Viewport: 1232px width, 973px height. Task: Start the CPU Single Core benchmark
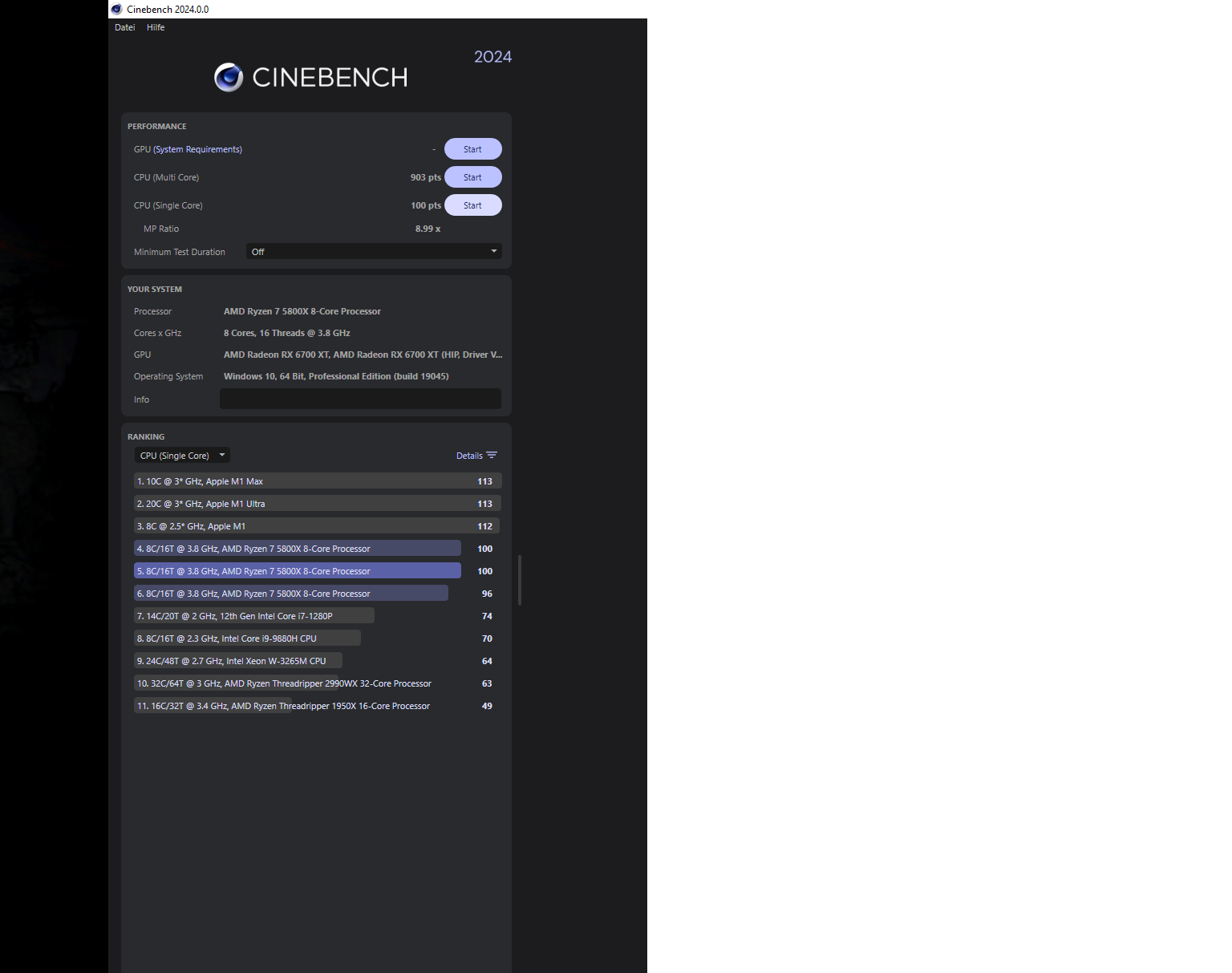click(473, 205)
